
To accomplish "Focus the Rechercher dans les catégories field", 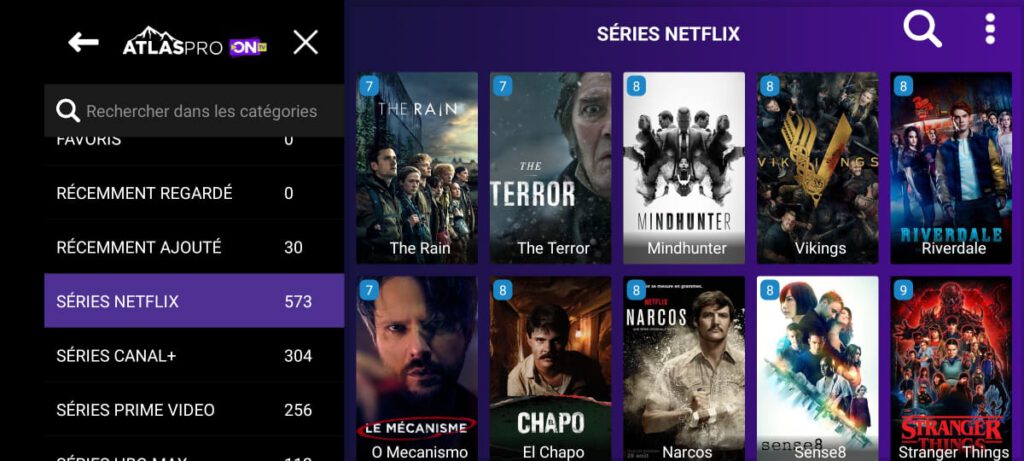I will (x=194, y=111).
